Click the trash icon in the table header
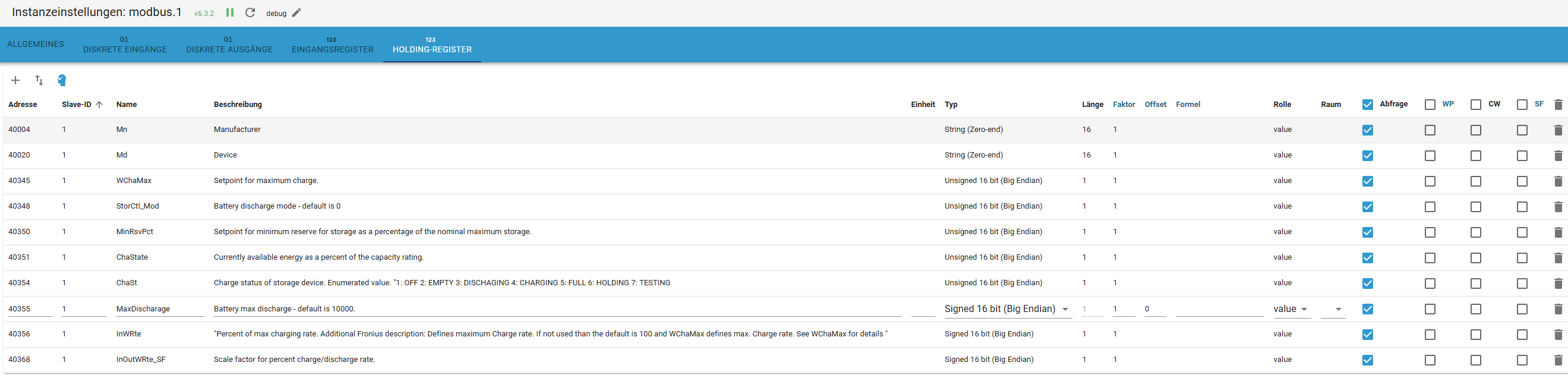This screenshot has width=1568, height=378. 1558,105
